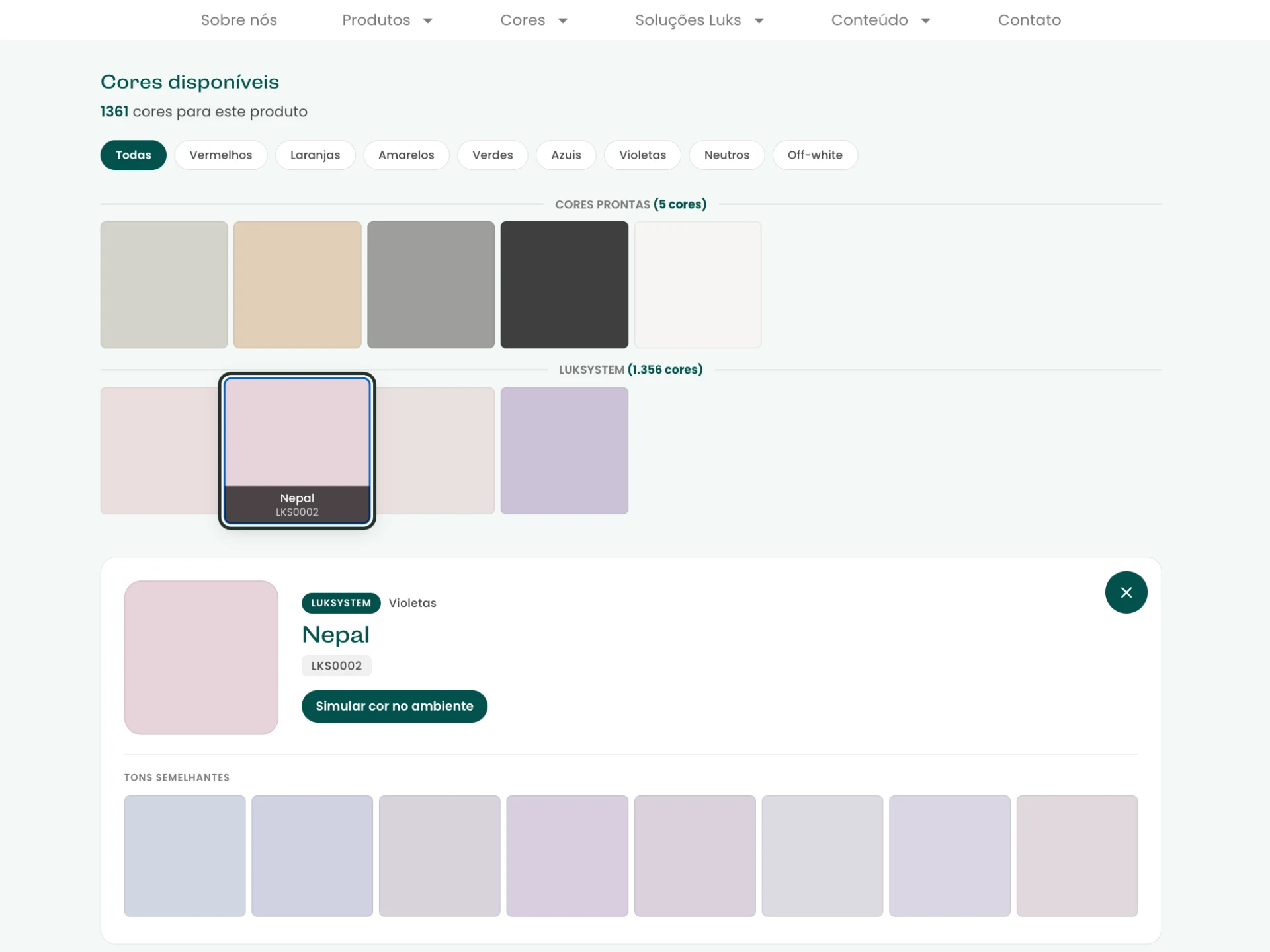Filter colors by Violetas
The image size is (1270, 952).
click(642, 155)
